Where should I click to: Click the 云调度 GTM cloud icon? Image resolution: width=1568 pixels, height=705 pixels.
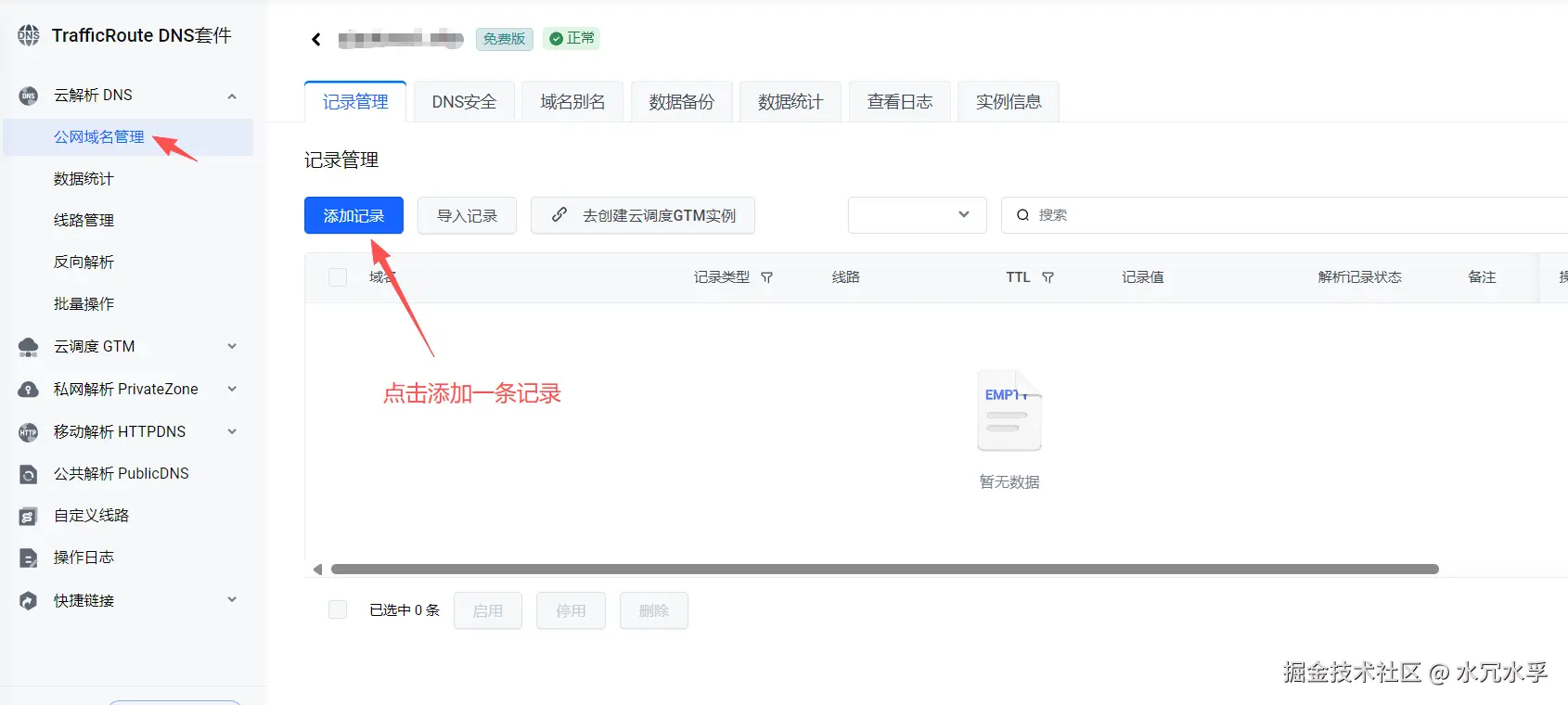click(x=29, y=347)
